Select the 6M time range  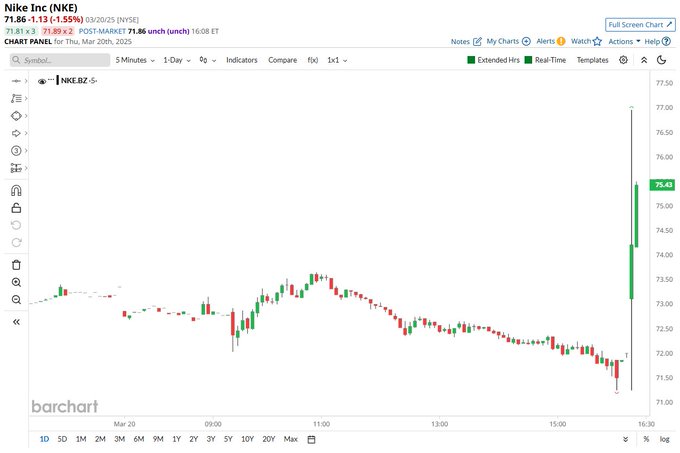[x=139, y=439]
